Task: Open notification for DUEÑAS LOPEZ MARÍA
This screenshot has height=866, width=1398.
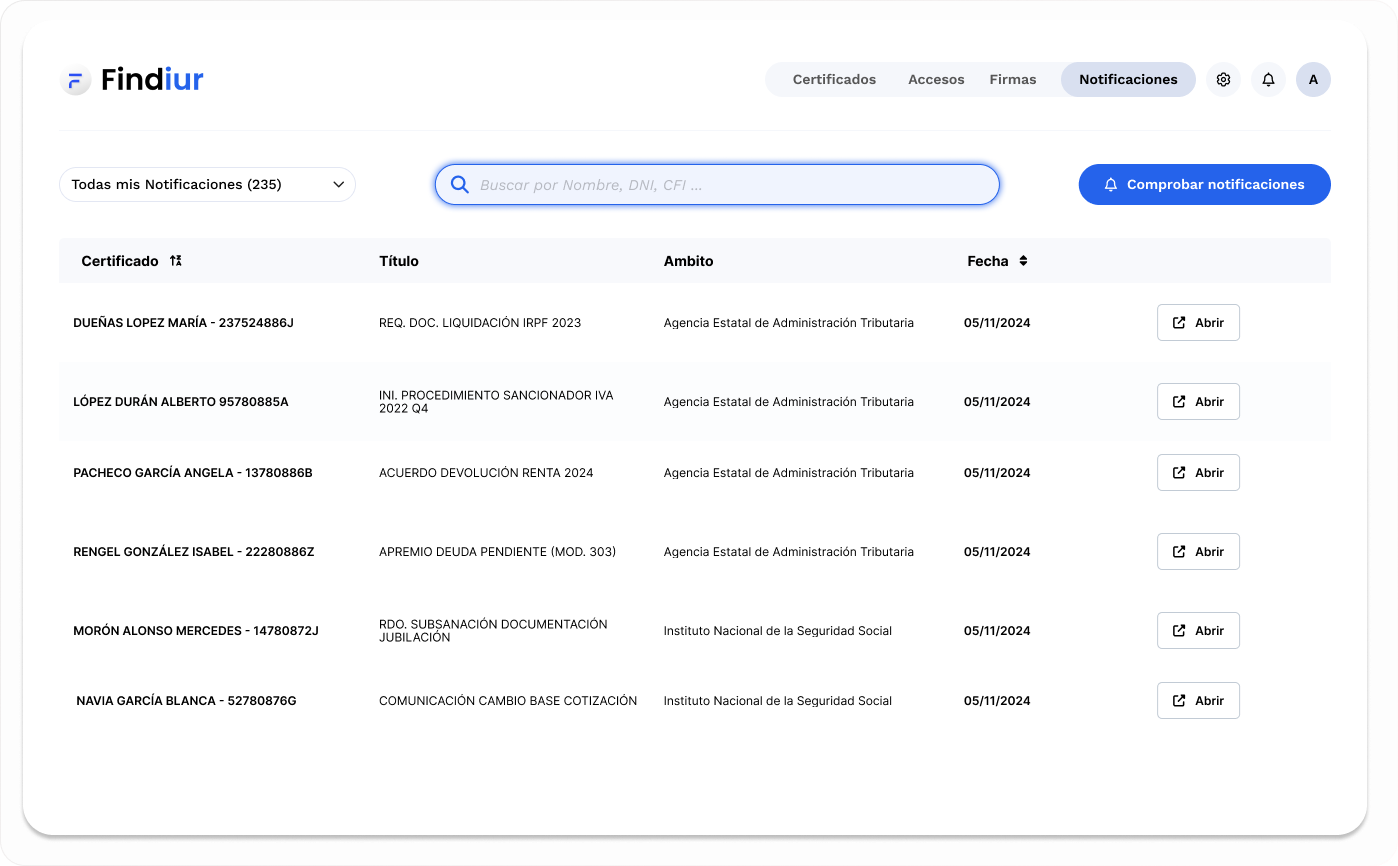Action: (1198, 323)
